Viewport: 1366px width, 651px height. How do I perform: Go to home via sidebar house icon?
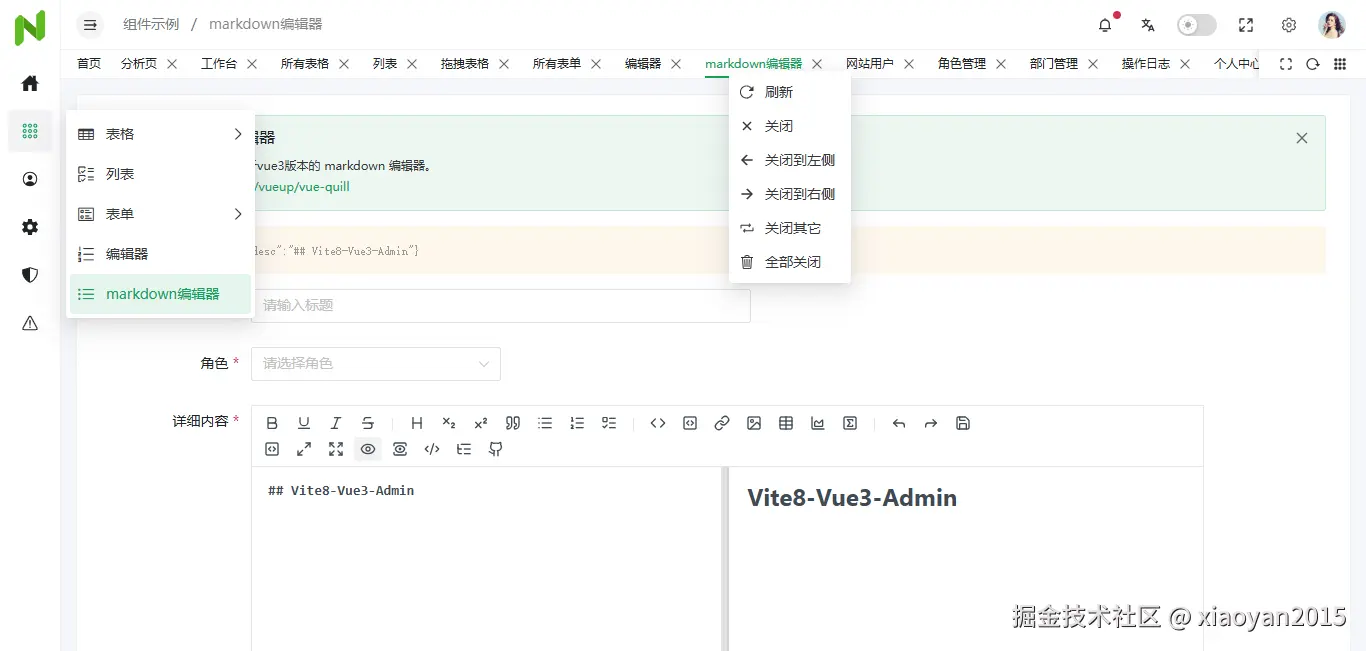point(30,83)
